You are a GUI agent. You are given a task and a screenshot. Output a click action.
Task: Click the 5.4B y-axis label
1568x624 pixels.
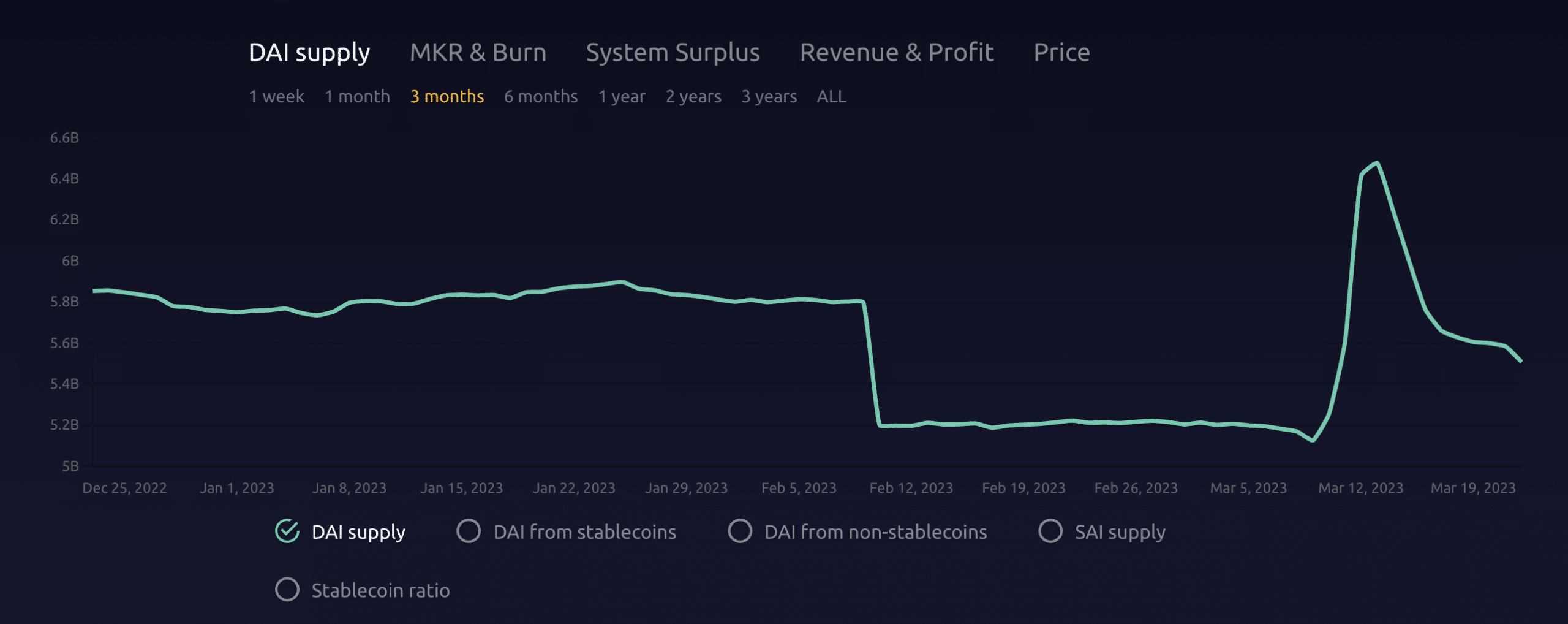pos(64,384)
